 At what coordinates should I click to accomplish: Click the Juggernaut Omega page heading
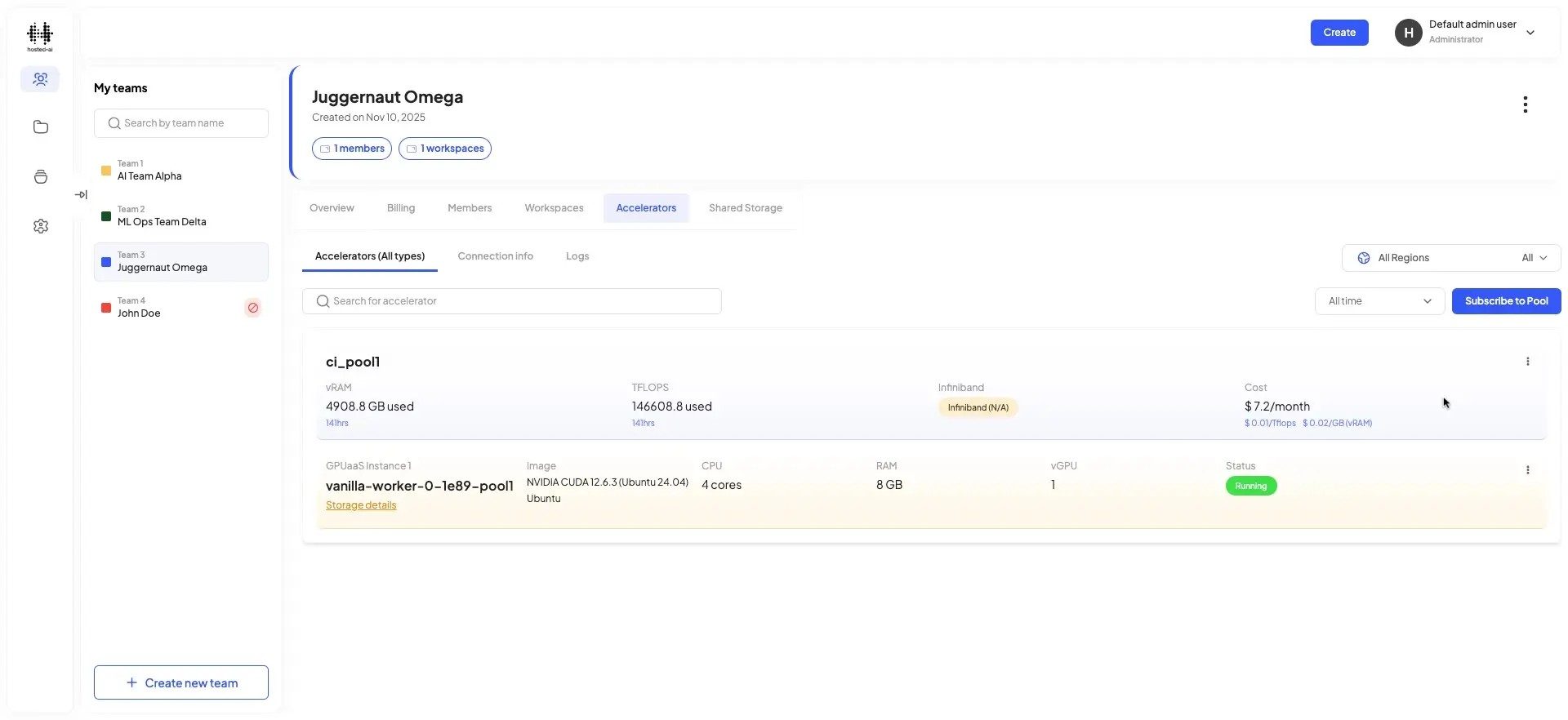pos(387,97)
